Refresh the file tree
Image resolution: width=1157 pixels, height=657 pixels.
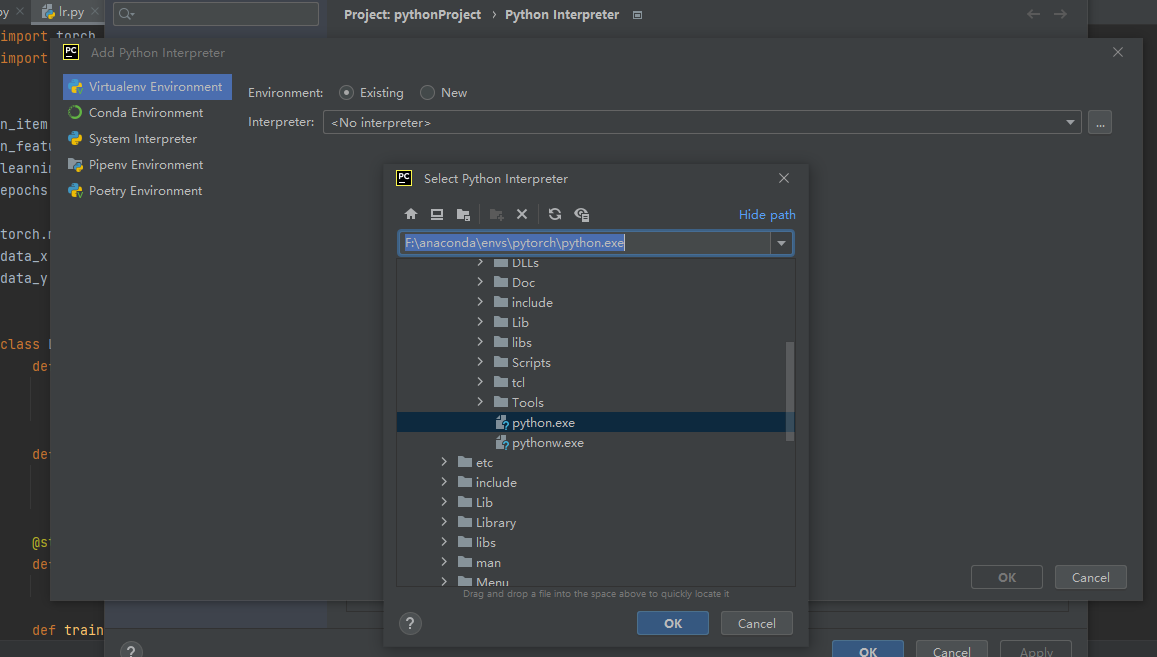coord(555,214)
